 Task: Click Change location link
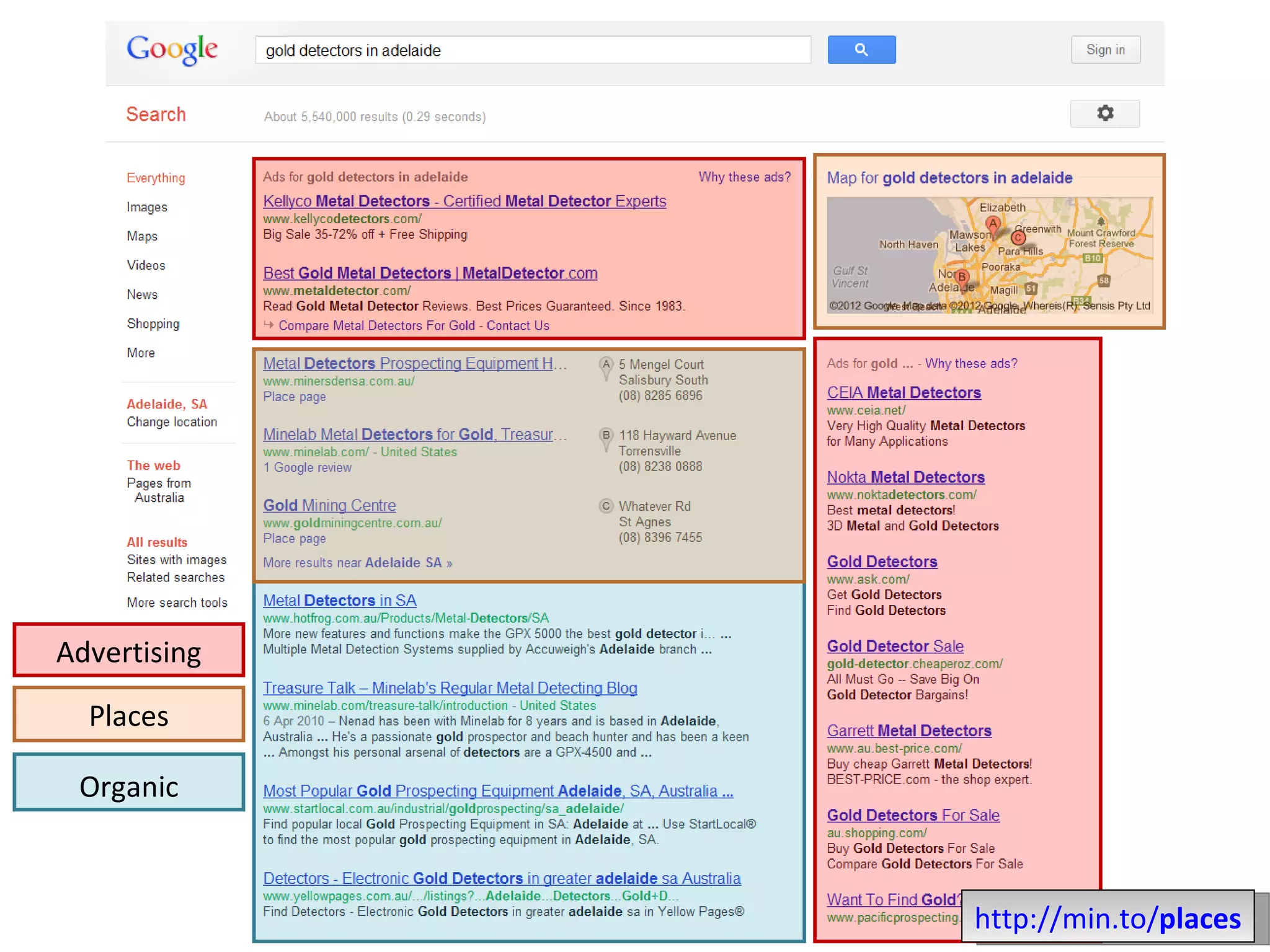click(172, 422)
